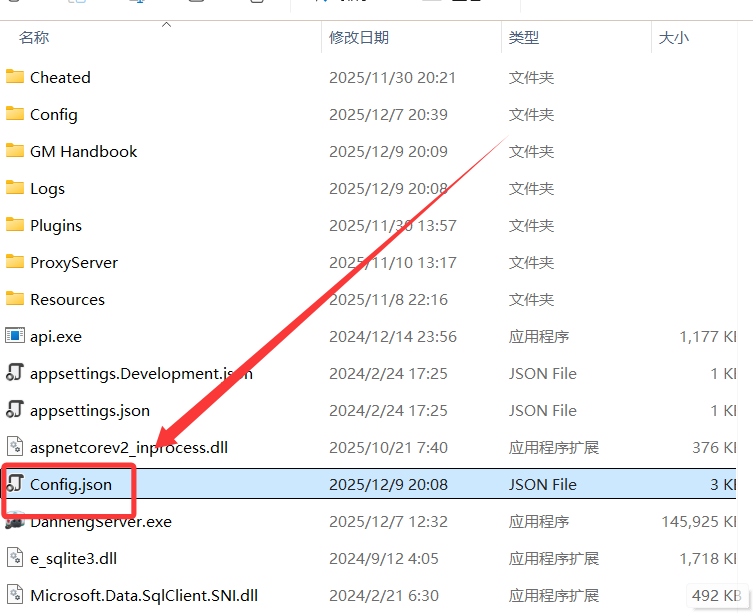The width and height of the screenshot is (753, 613).
Task: Click the Cheated folder icon
Action: pos(15,77)
